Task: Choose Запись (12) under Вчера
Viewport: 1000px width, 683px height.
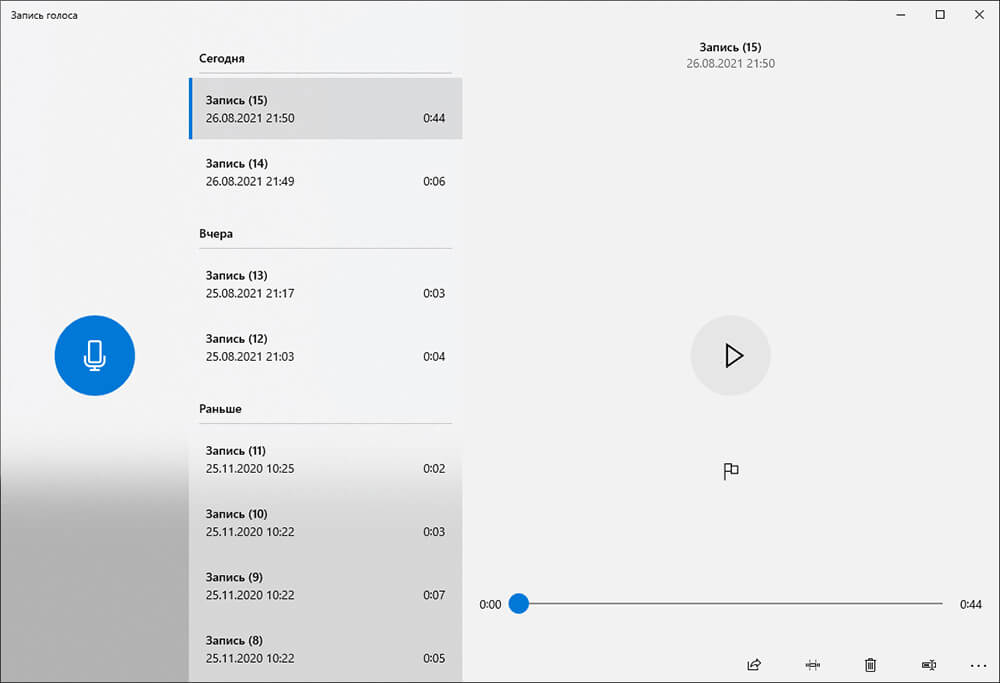Action: 325,347
